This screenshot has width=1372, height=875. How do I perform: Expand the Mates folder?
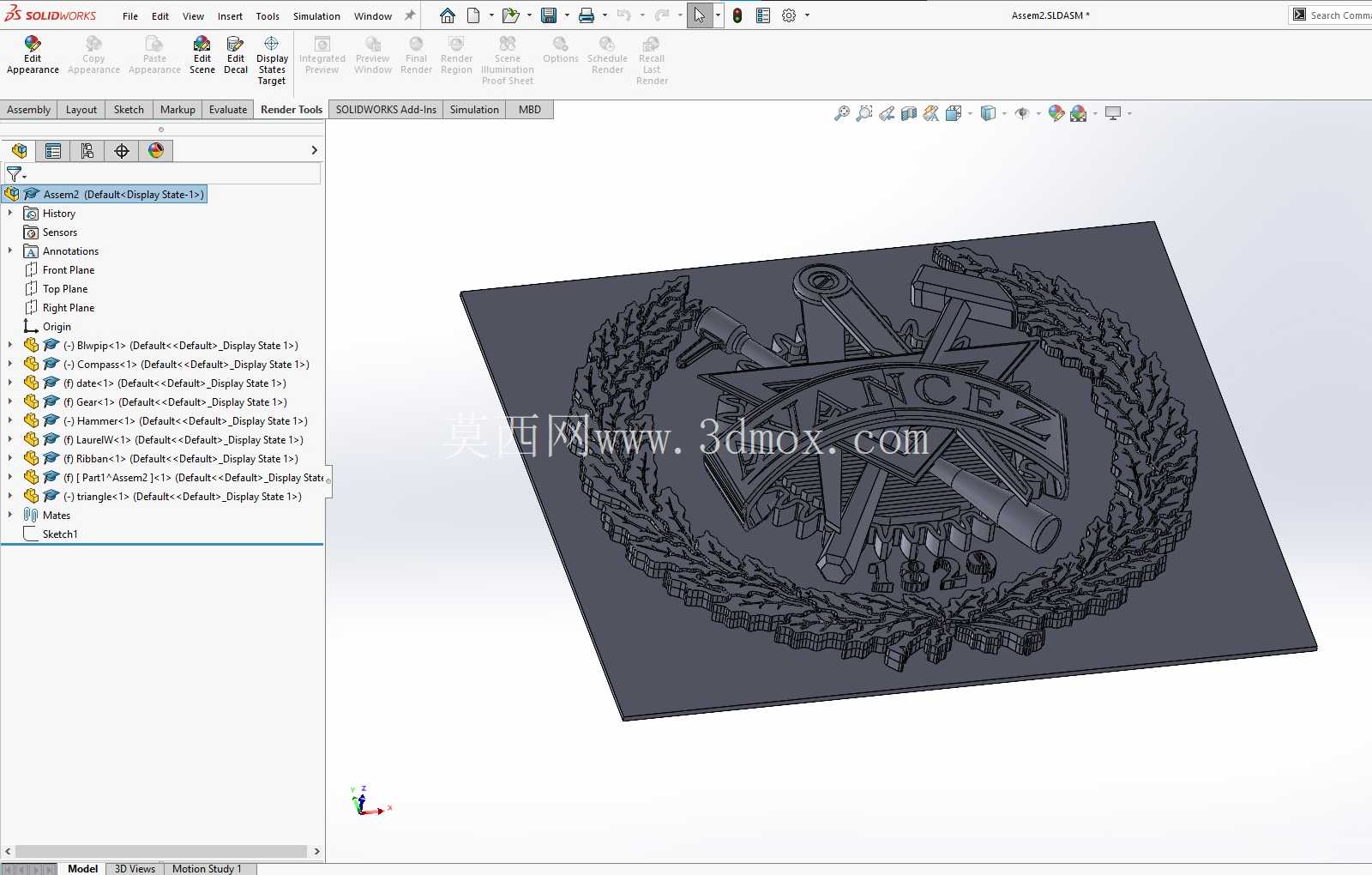pos(10,515)
